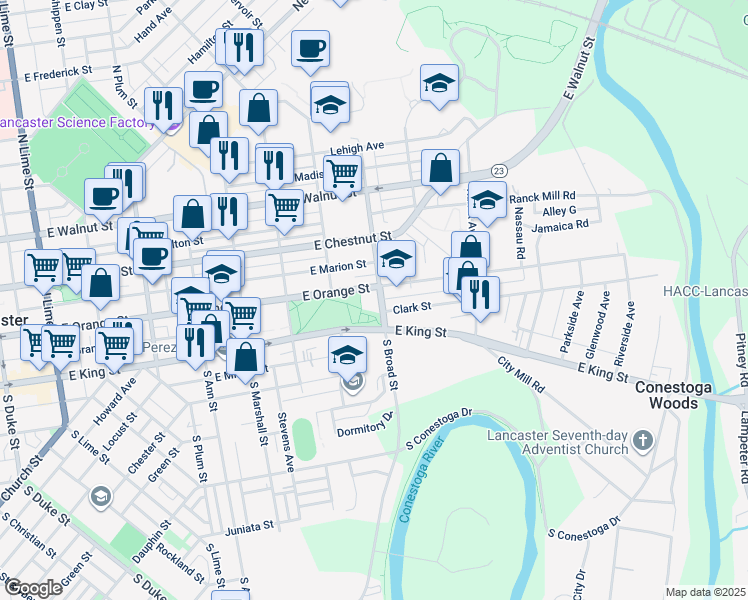
Task: Select the school marker next to Ranck Mill Rd
Action: pos(487,199)
